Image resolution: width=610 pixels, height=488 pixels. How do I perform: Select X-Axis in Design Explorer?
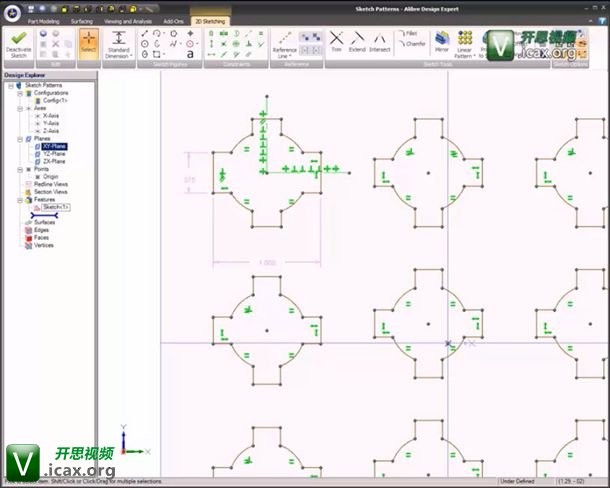pos(51,116)
